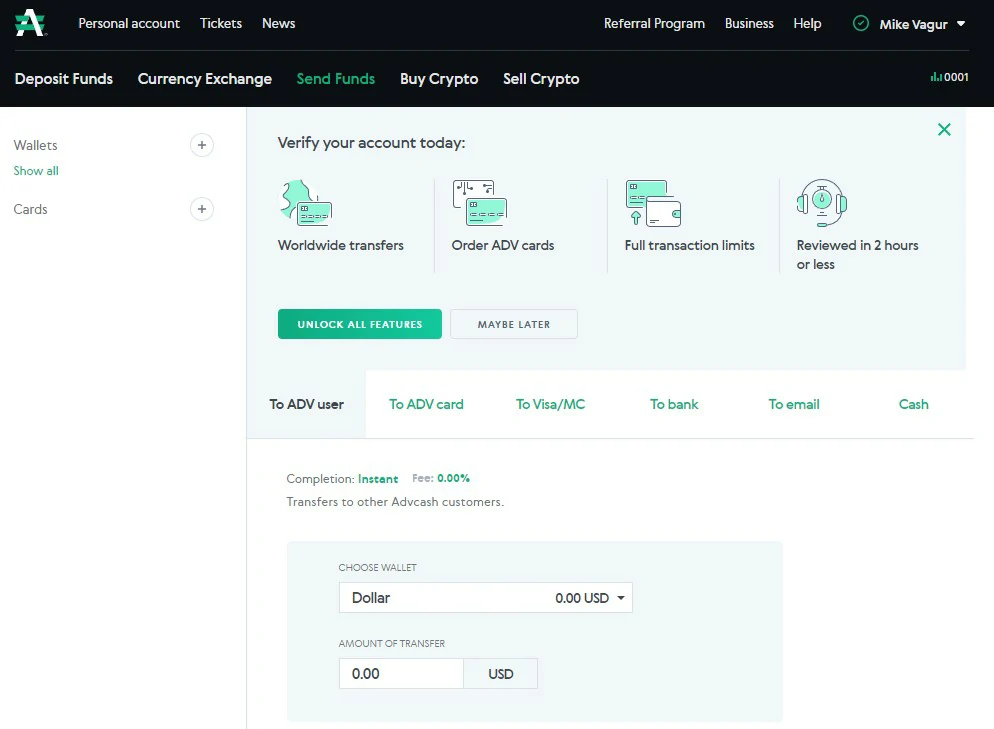Open Personal account menu

(129, 23)
